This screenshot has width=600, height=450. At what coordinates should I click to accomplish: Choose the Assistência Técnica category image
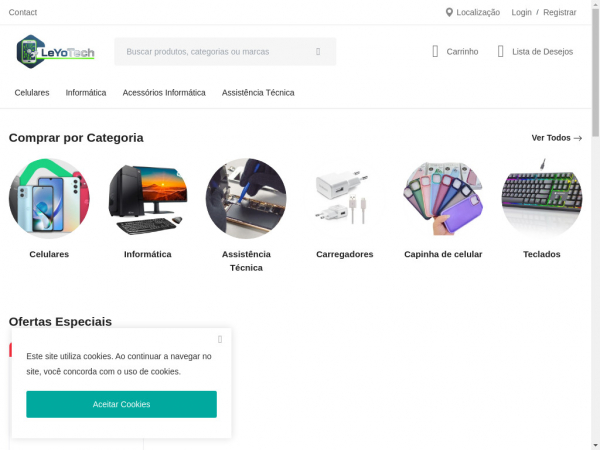pos(246,198)
